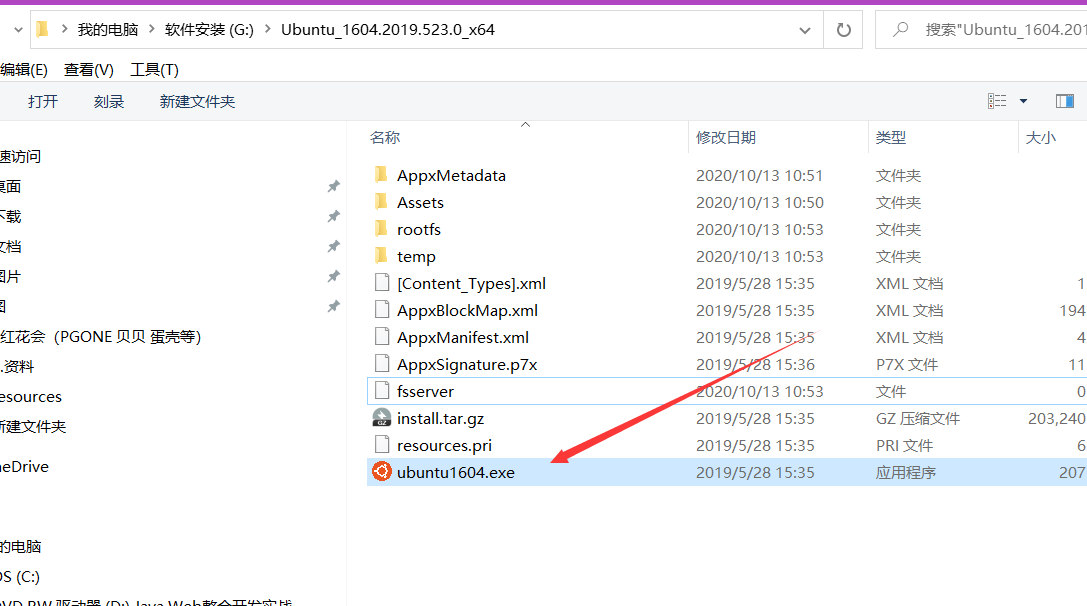Select the AppxManifest.xml file icon

(381, 336)
